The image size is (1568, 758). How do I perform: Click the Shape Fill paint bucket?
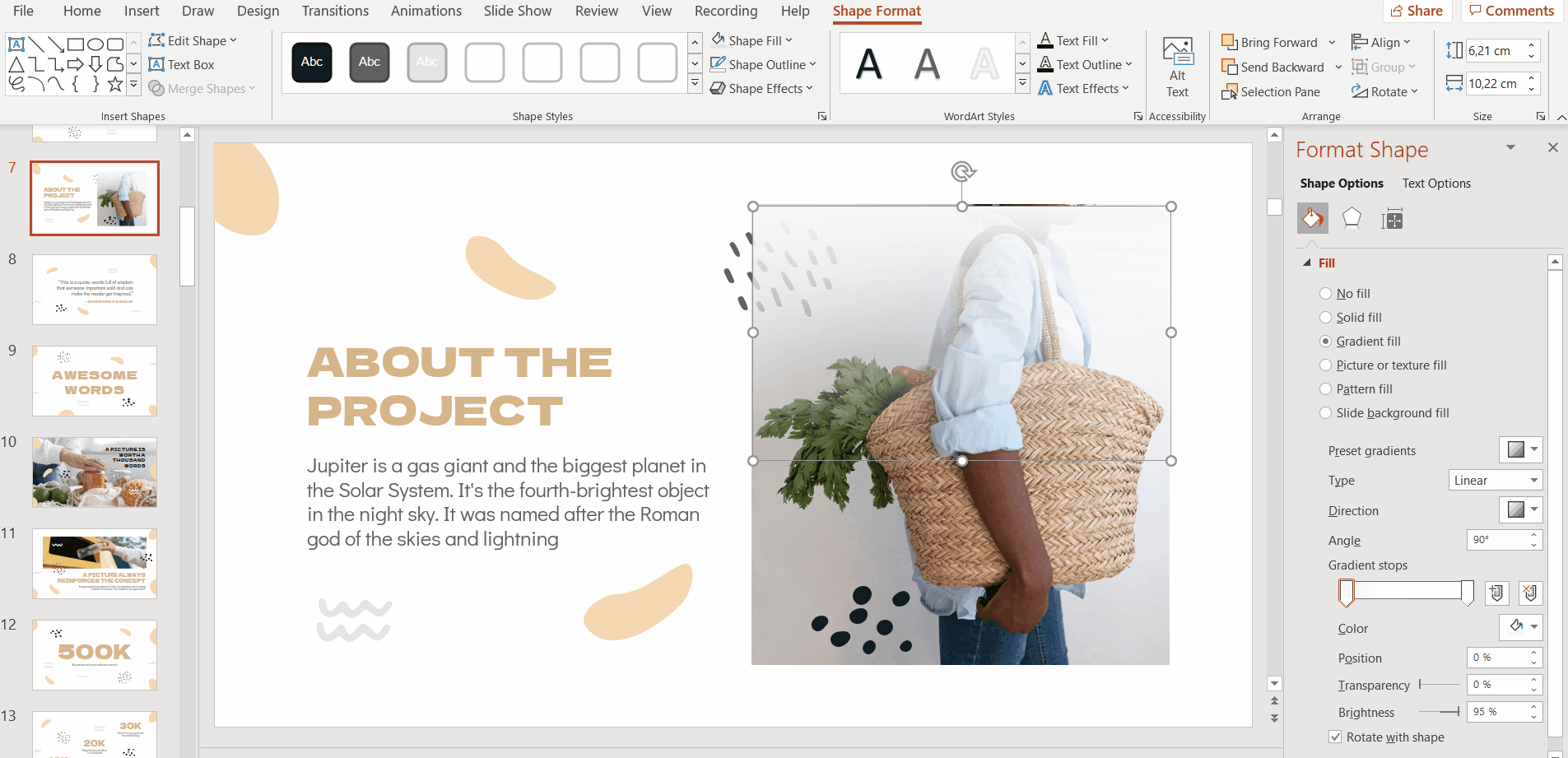click(x=719, y=40)
